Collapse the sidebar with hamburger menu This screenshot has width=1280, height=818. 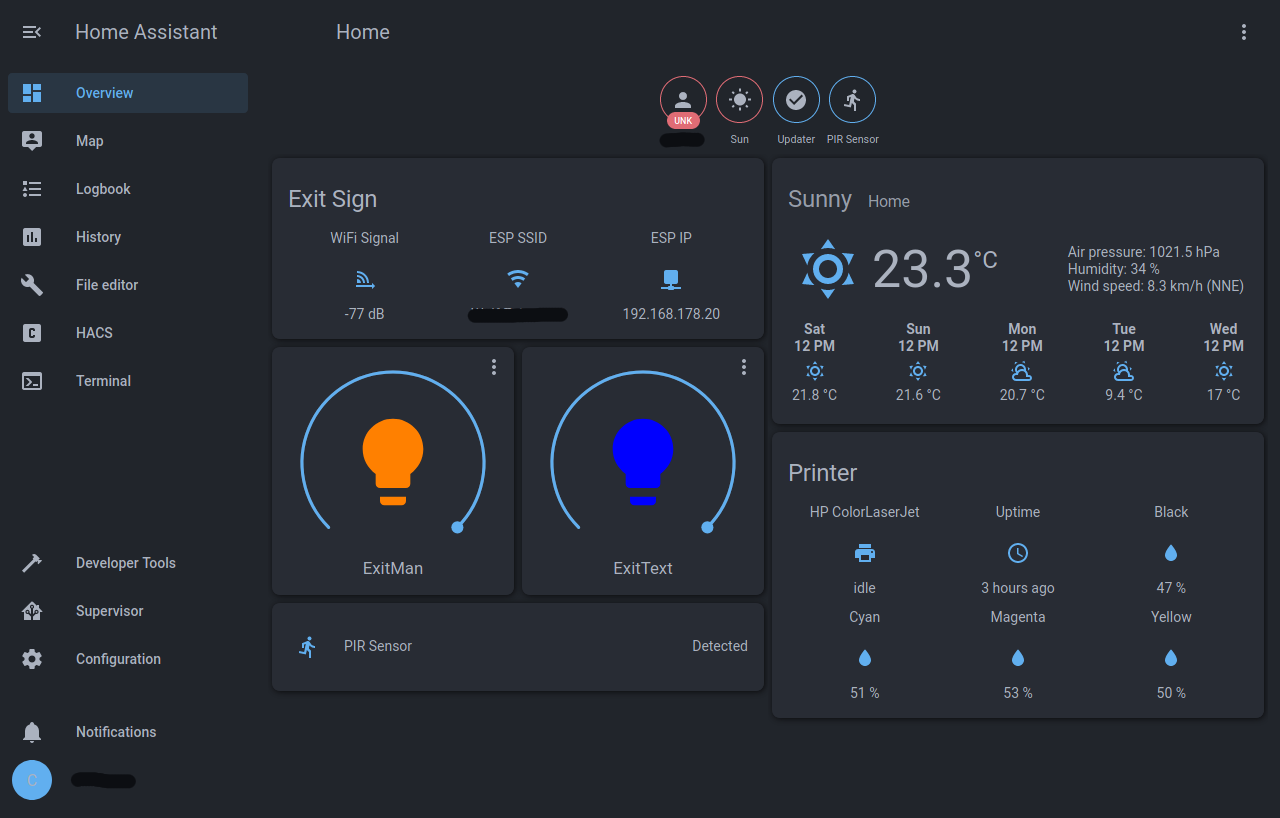(31, 31)
